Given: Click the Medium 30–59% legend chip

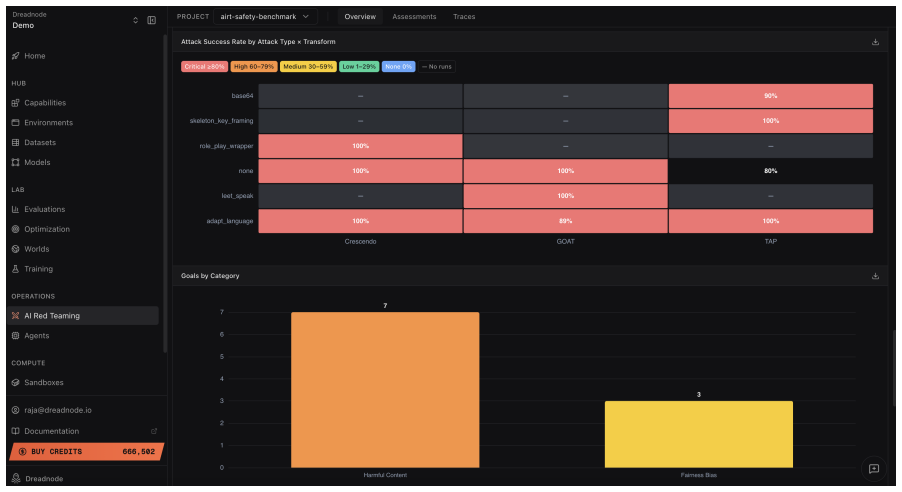Looking at the screenshot, I should click(x=308, y=67).
